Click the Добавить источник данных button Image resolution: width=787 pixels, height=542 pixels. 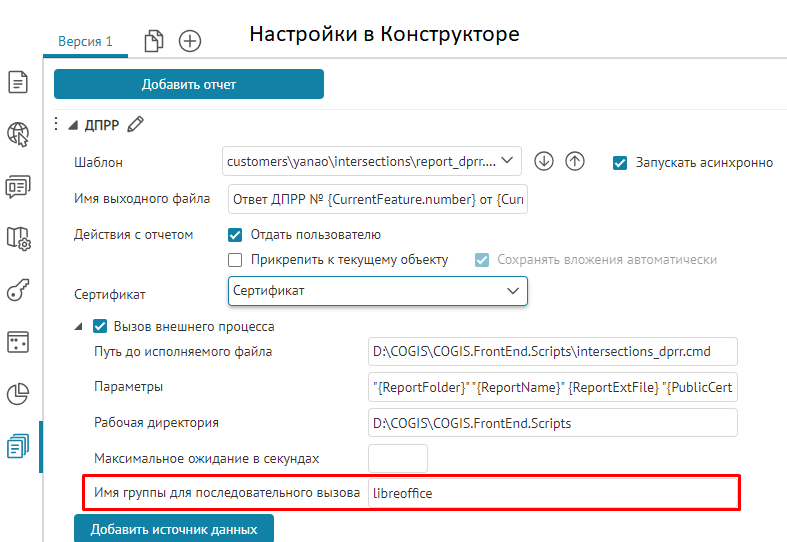coord(174,529)
